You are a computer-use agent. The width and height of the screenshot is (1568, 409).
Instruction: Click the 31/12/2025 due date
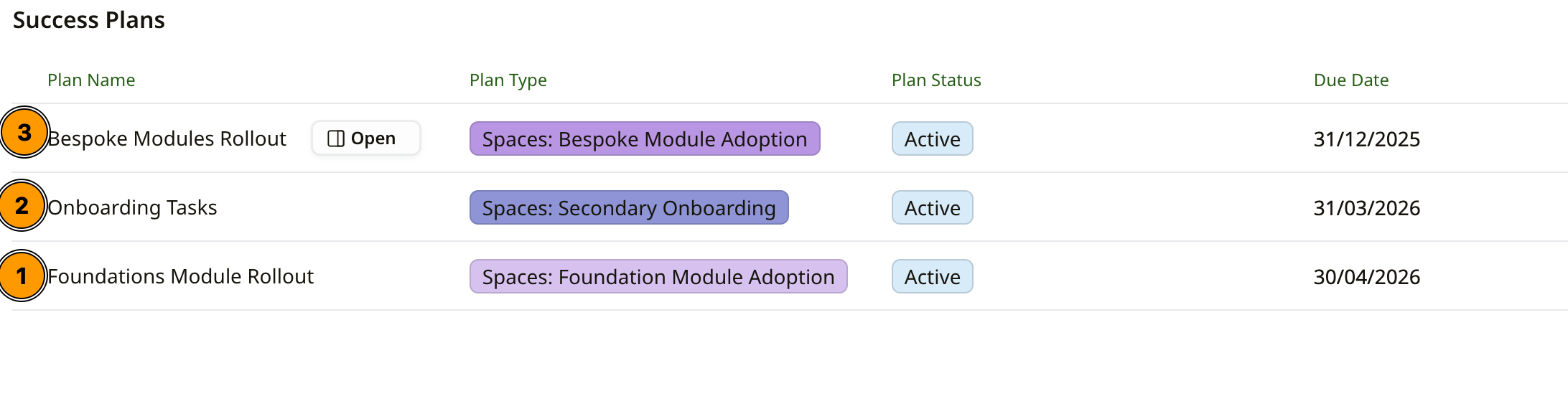(x=1367, y=138)
